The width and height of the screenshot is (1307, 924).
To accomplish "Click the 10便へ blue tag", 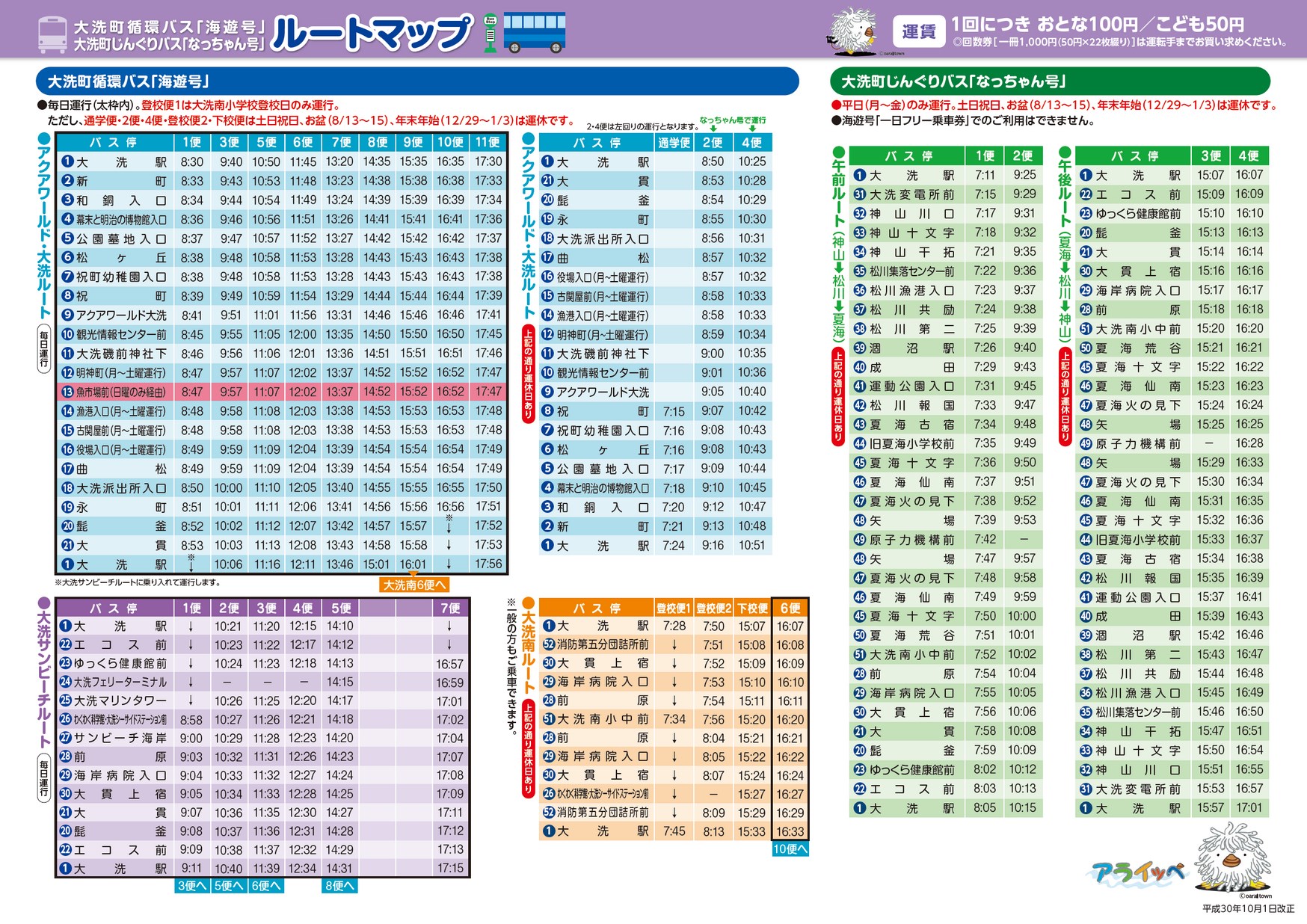I will pyautogui.click(x=790, y=848).
